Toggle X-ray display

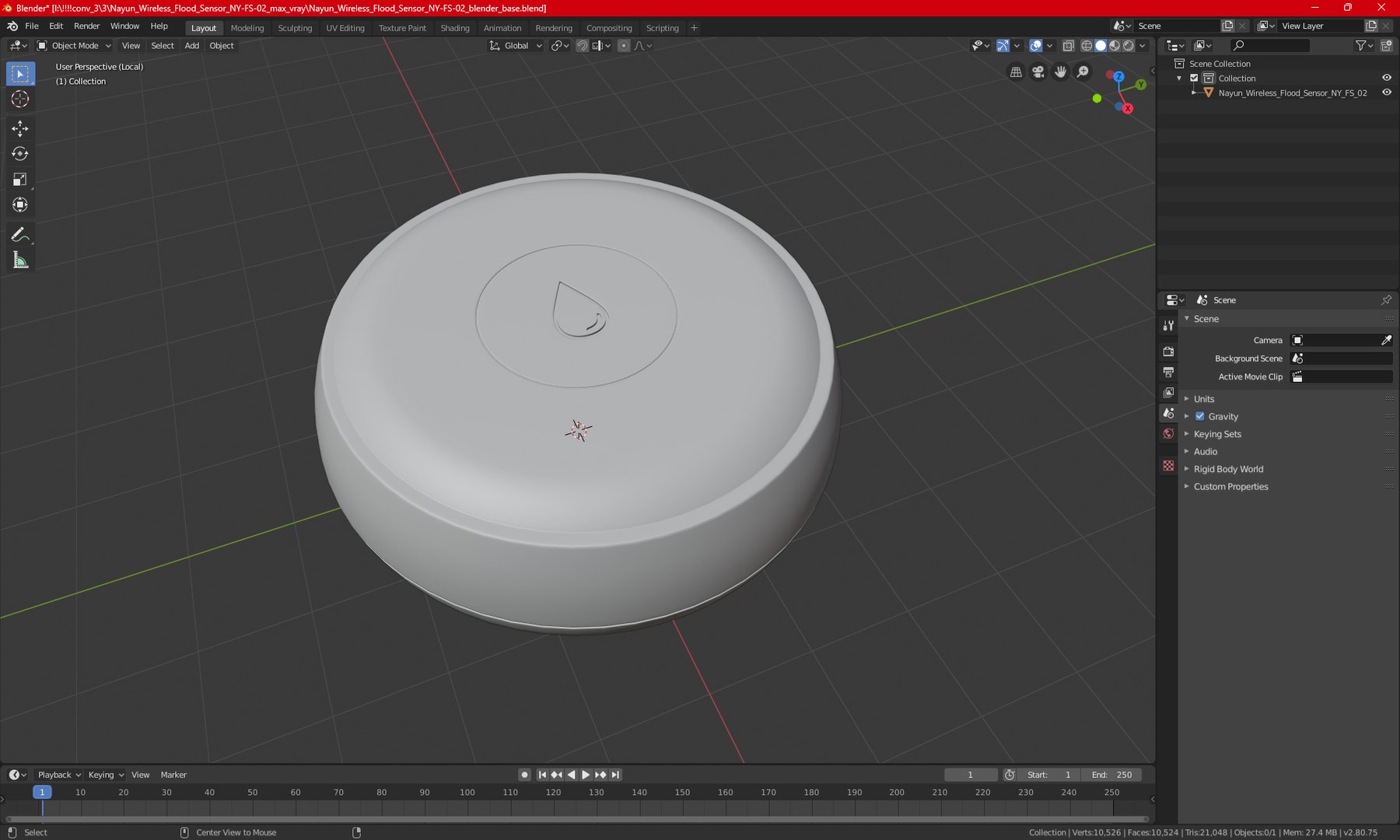pos(1068,46)
